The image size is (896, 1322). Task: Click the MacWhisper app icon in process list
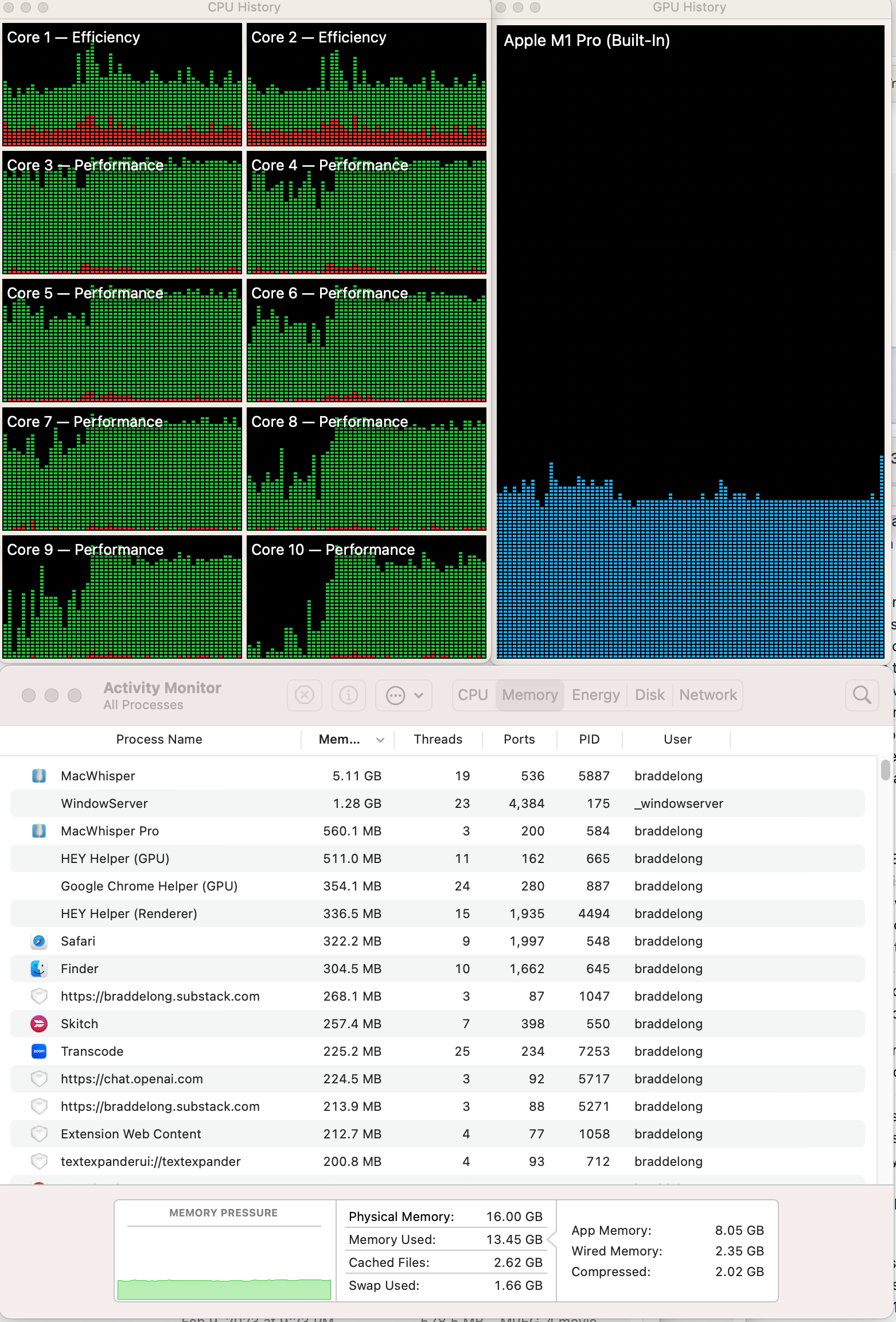point(39,776)
